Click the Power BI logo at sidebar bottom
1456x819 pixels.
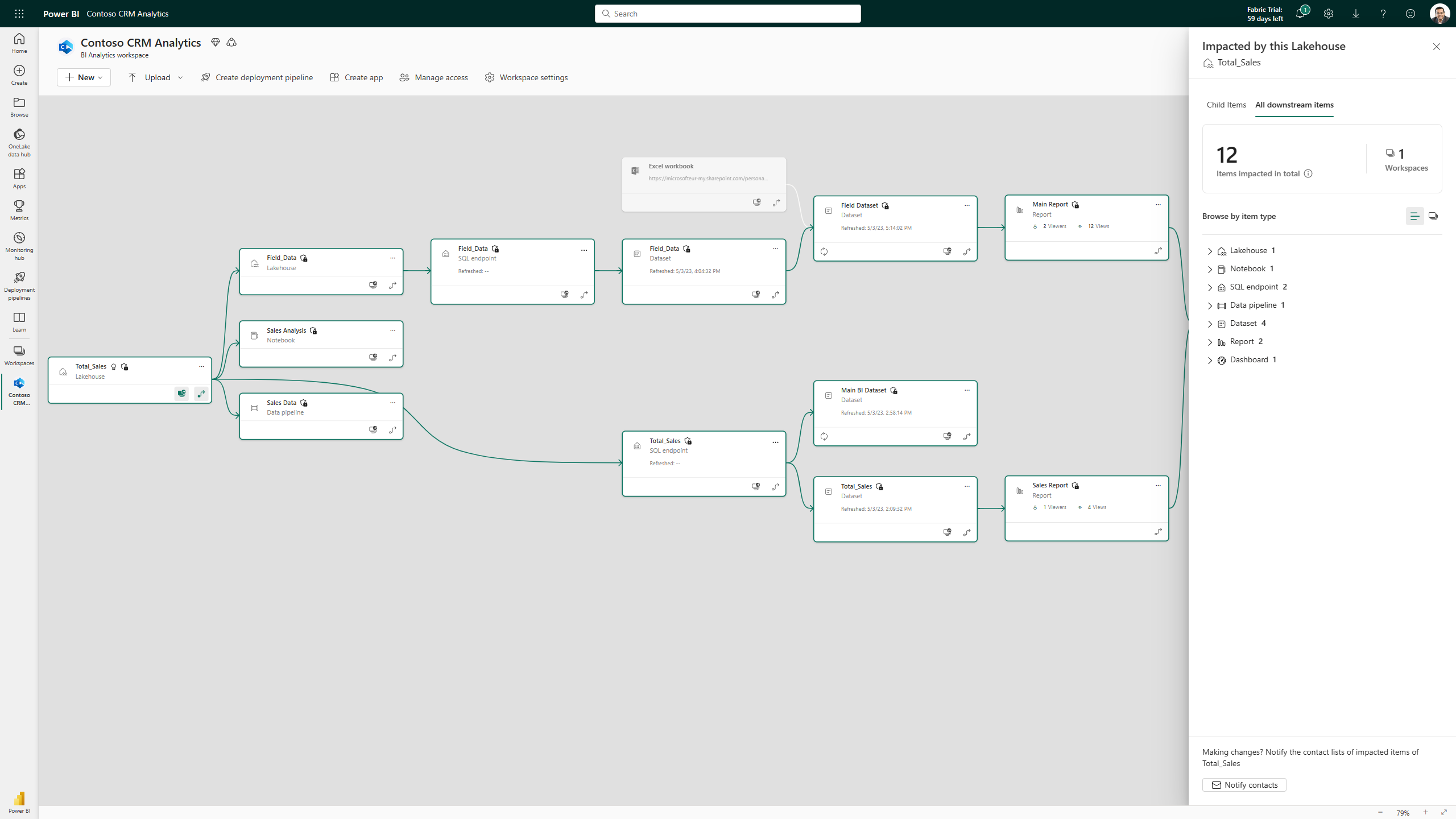point(19,803)
